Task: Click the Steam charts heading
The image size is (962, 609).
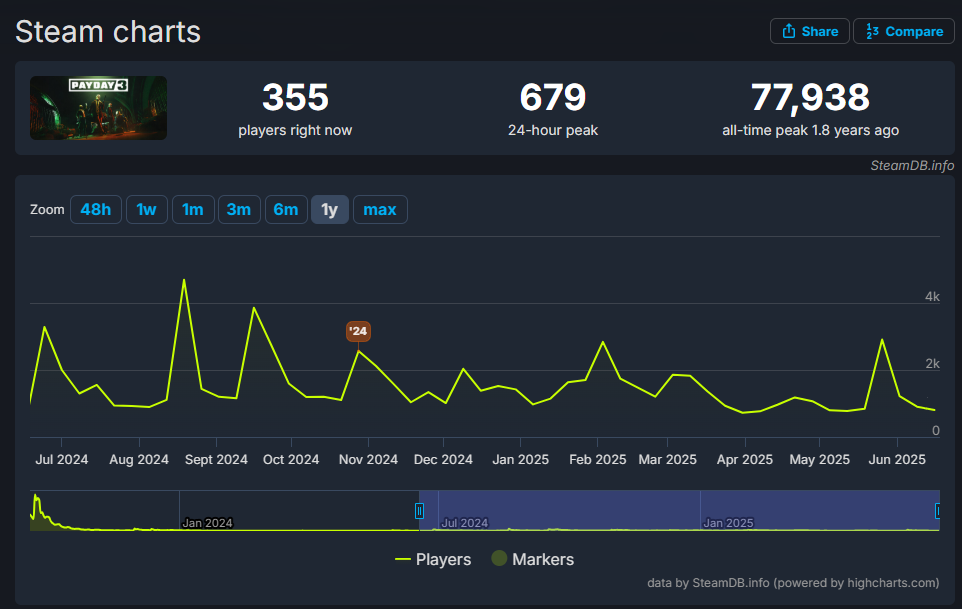Action: tap(108, 32)
